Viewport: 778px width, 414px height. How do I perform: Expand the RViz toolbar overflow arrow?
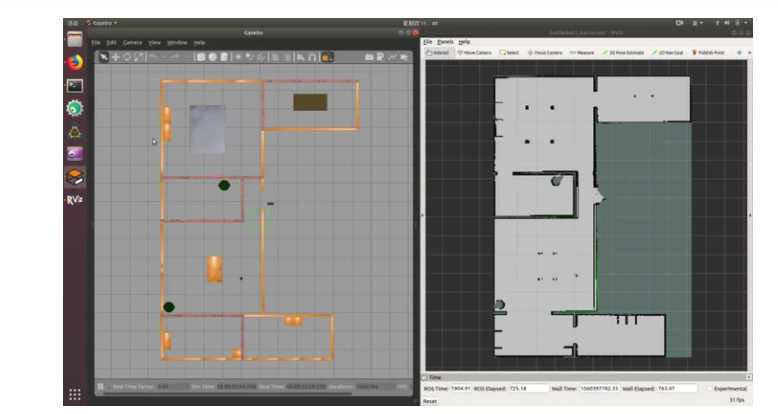coord(751,52)
